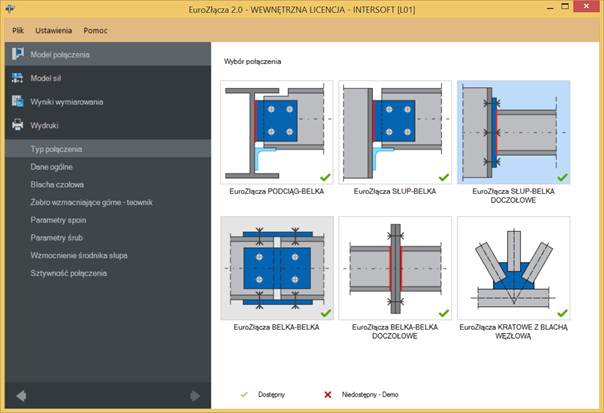Click the forward arrow in sidebar
The image size is (604, 413).
(195, 396)
